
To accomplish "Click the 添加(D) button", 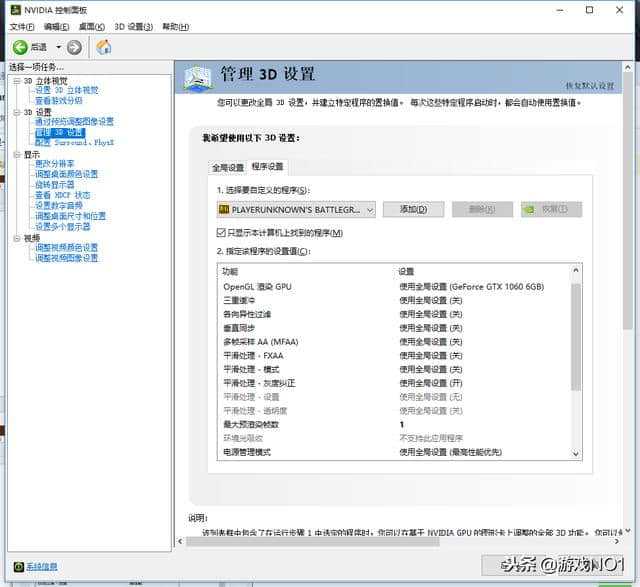I will (x=413, y=209).
